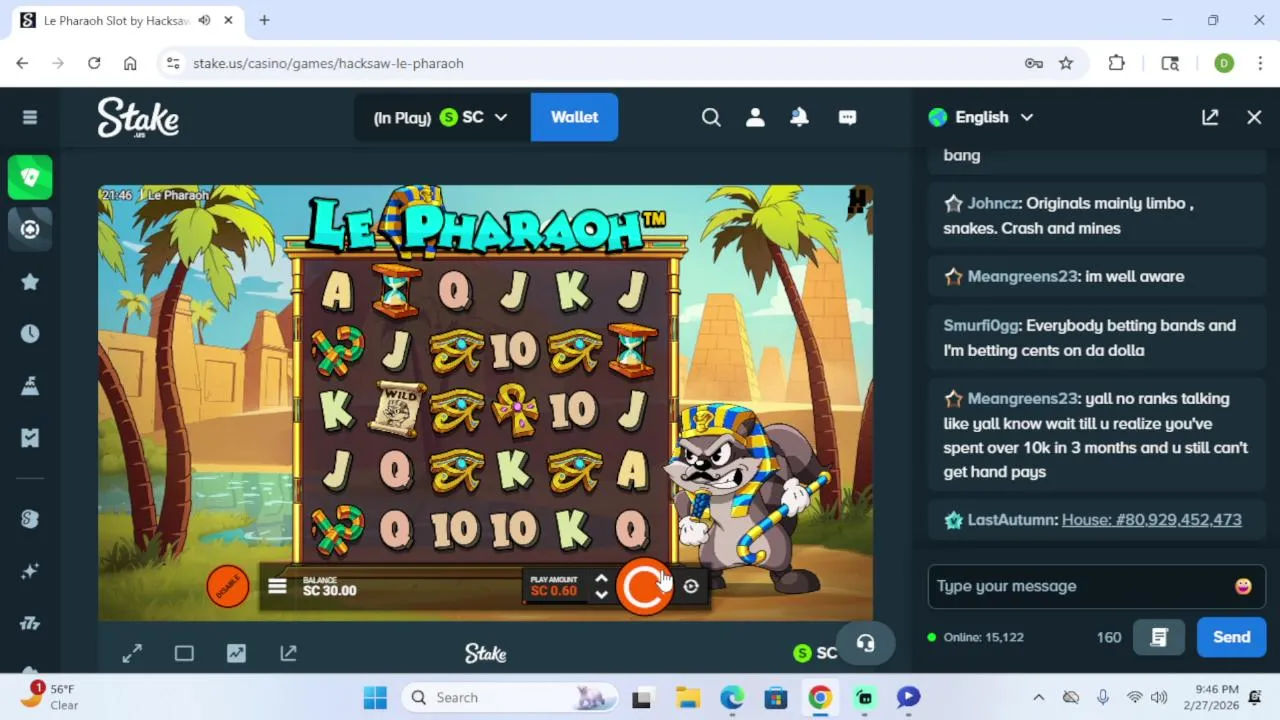Open File Explorer from taskbar

pos(687,697)
